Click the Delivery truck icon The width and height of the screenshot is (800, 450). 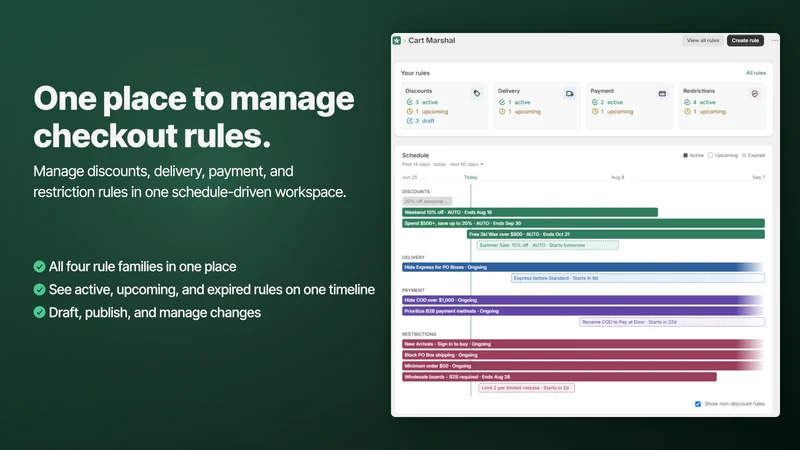click(x=569, y=93)
